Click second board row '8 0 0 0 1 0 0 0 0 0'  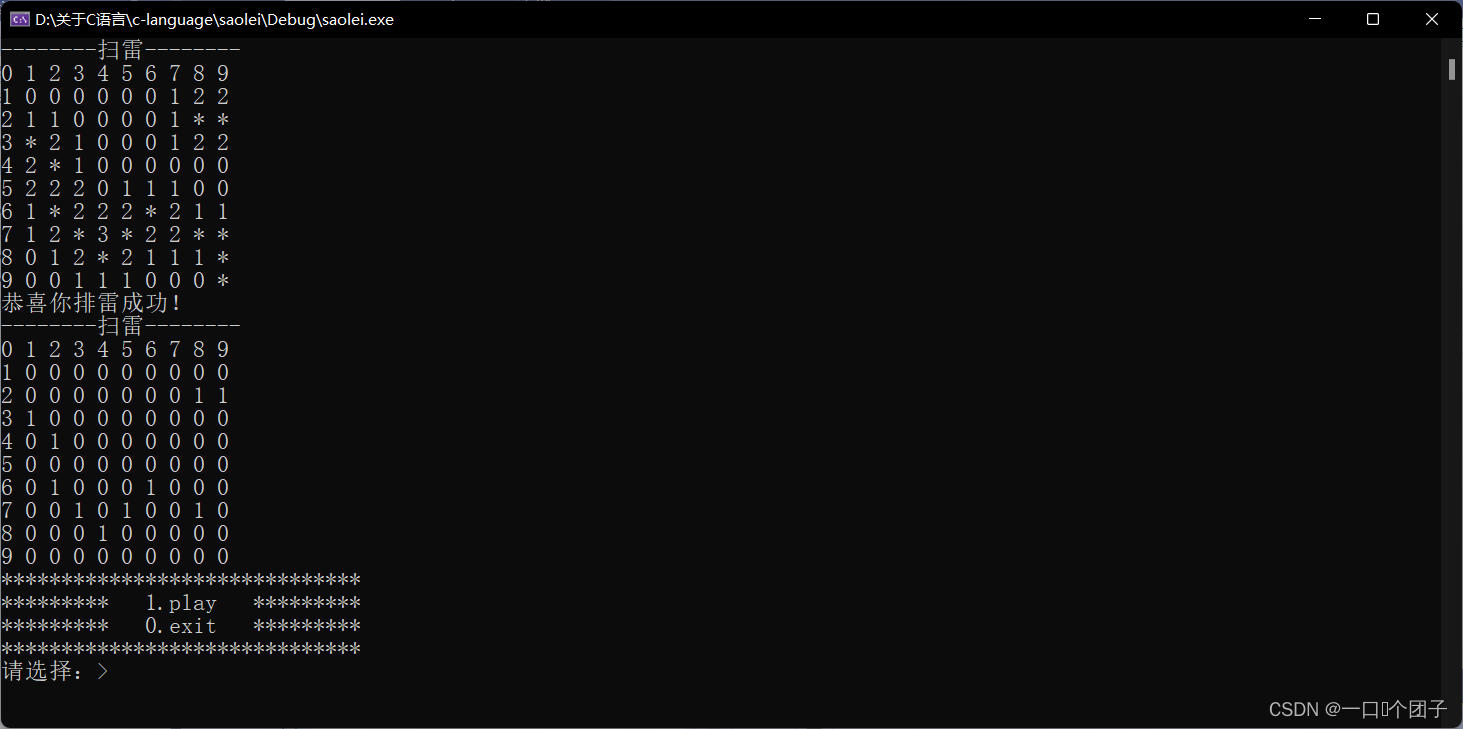116,534
